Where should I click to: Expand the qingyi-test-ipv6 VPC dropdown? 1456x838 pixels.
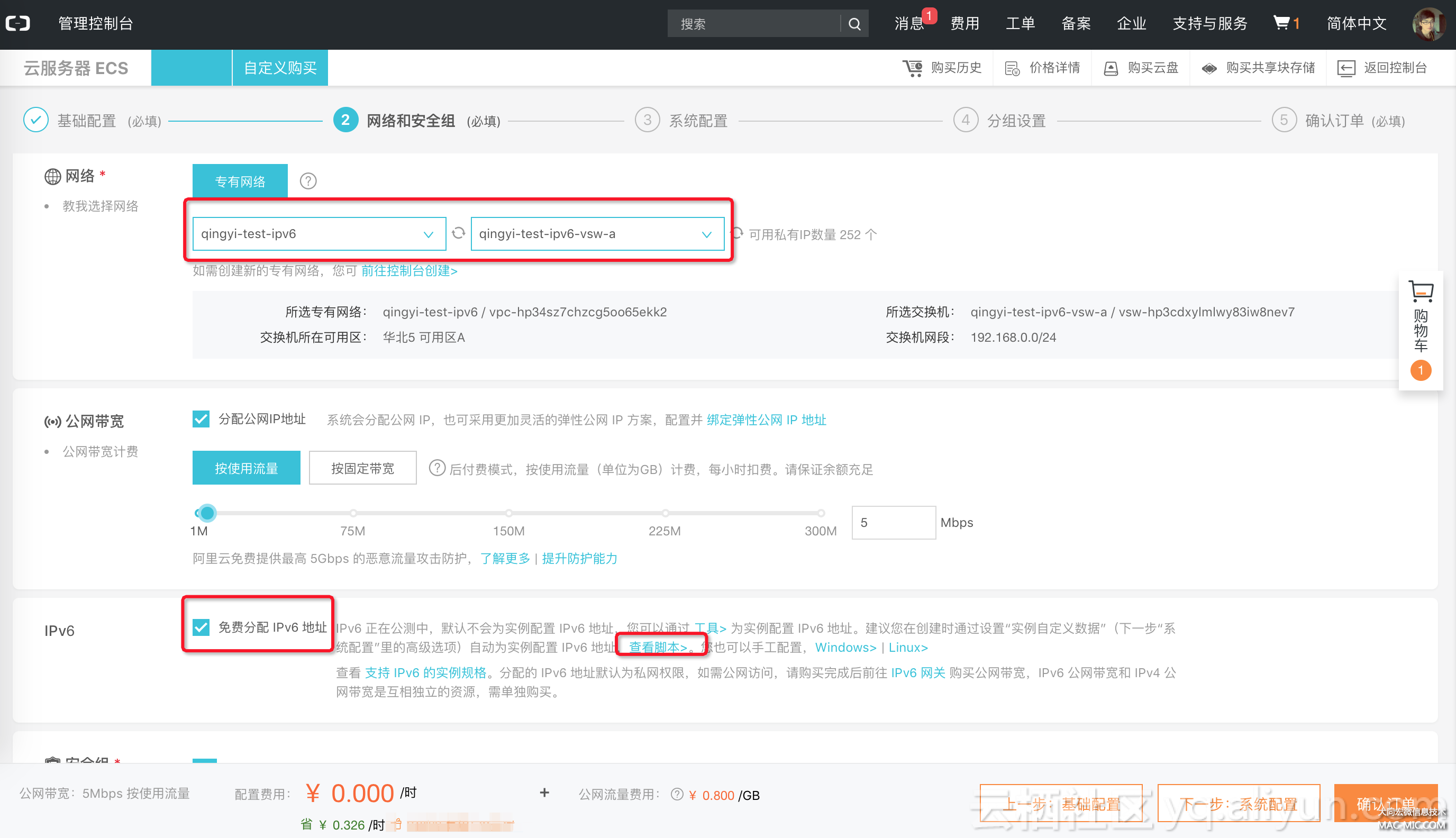pos(319,234)
